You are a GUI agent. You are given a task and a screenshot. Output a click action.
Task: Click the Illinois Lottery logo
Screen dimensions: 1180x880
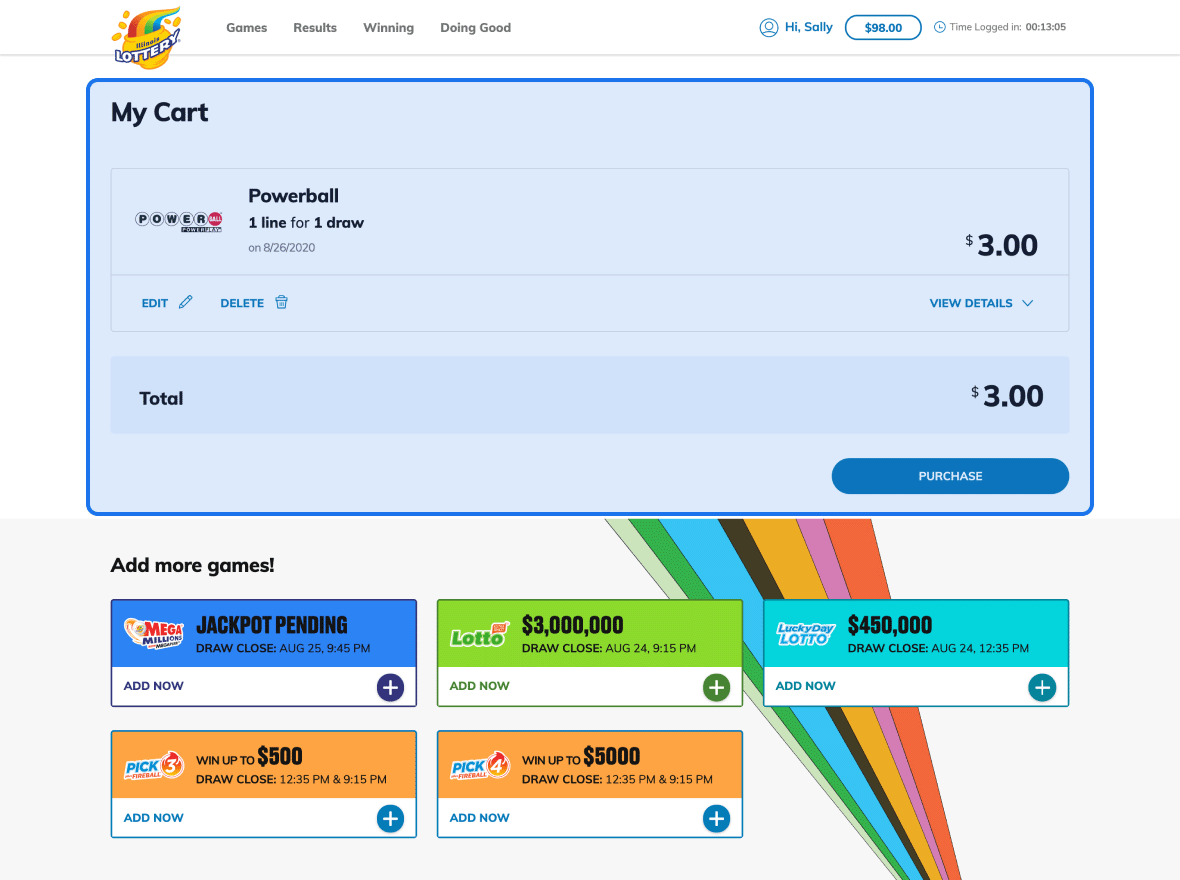coord(147,38)
